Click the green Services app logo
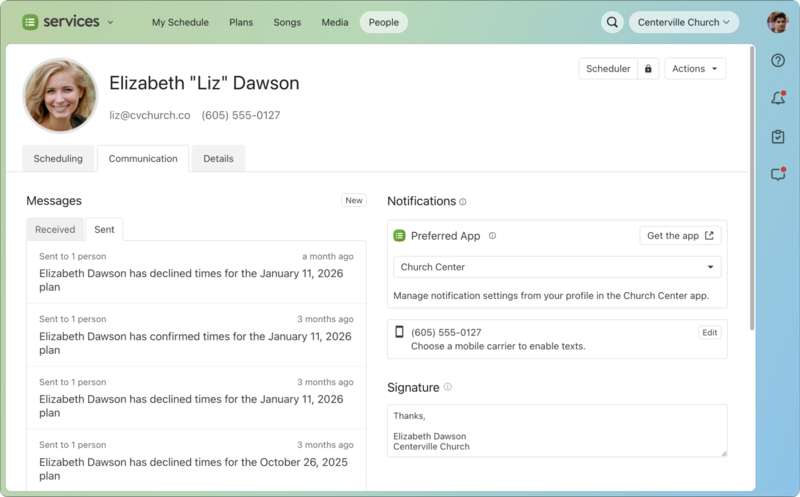 click(x=31, y=22)
